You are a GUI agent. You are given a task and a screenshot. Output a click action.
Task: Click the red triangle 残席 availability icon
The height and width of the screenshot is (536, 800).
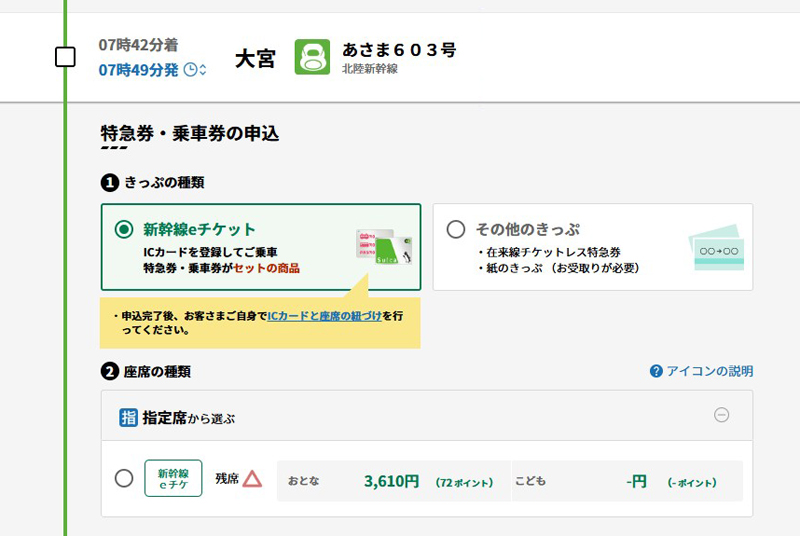(252, 479)
